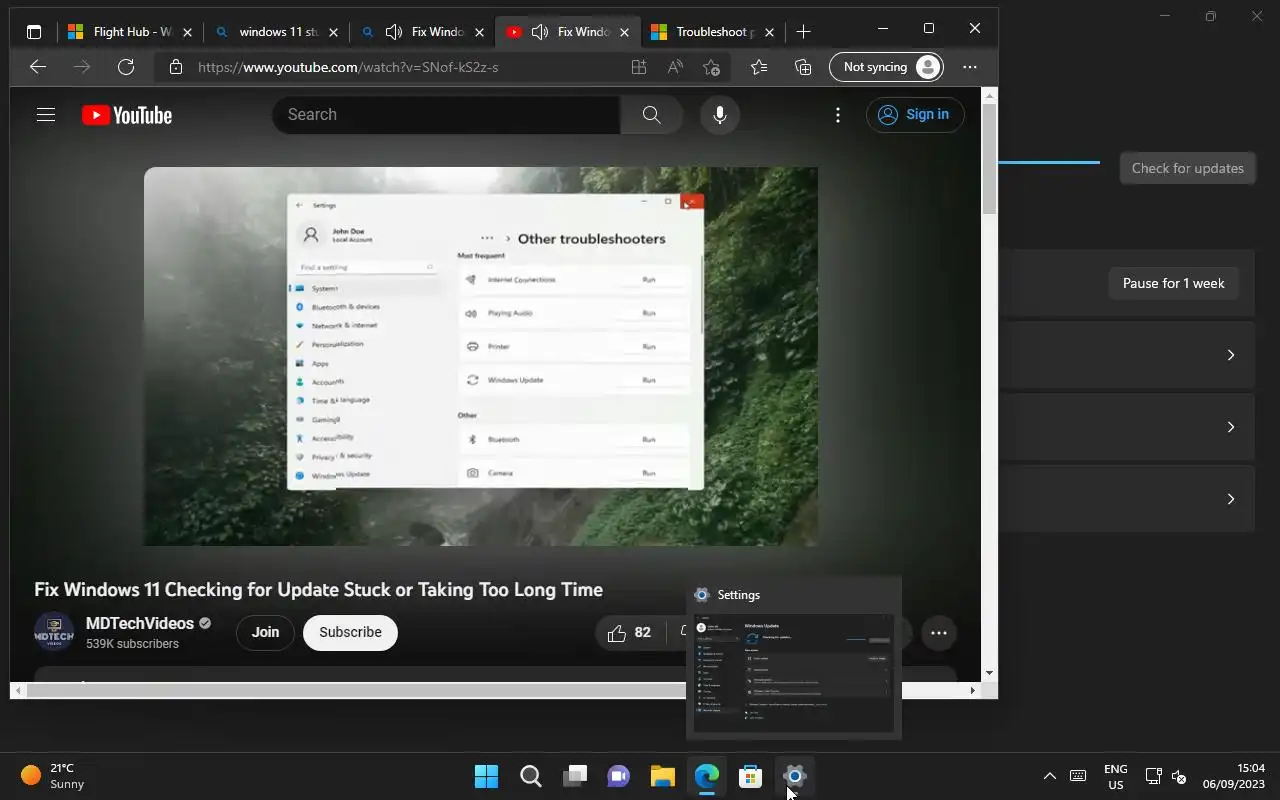Click Sign in on YouTube
This screenshot has height=800, width=1280.
tap(915, 115)
